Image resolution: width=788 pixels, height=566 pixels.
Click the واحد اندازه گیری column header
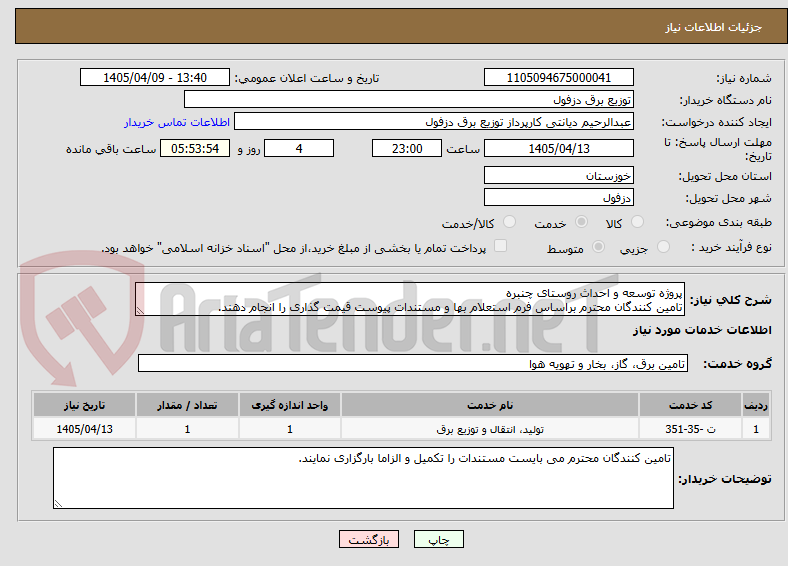(290, 405)
